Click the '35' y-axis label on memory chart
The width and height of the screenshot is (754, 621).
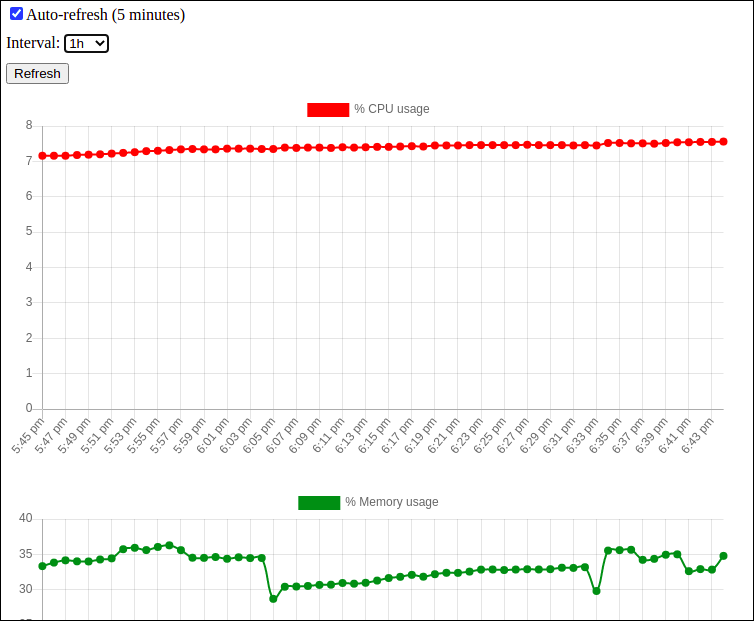(x=26, y=554)
